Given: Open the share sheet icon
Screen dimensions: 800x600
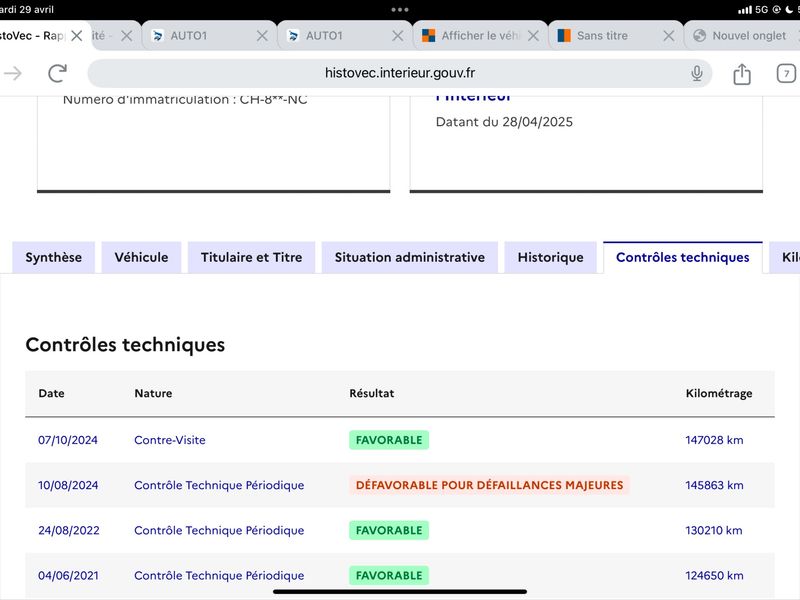Looking at the screenshot, I should (x=742, y=74).
